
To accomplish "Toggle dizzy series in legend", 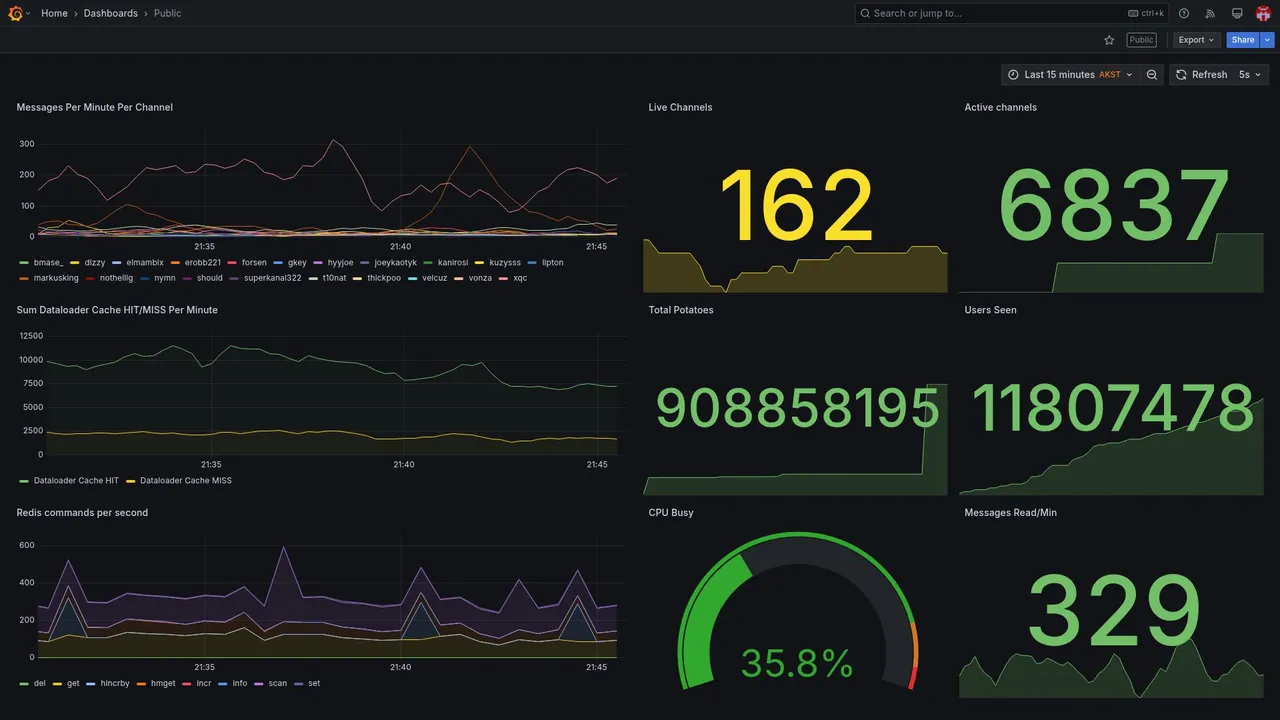I will 95,263.
